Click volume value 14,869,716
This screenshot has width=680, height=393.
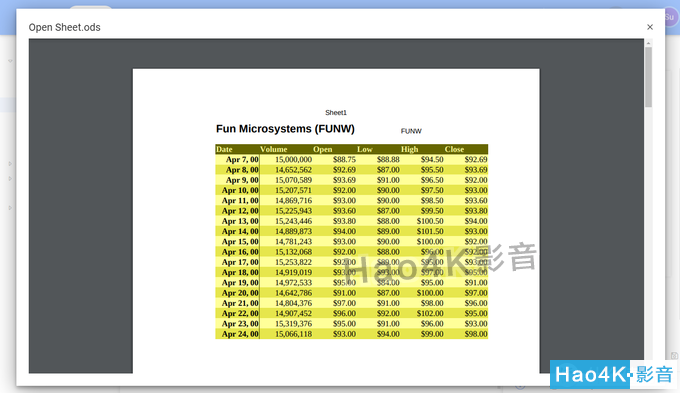tap(293, 201)
